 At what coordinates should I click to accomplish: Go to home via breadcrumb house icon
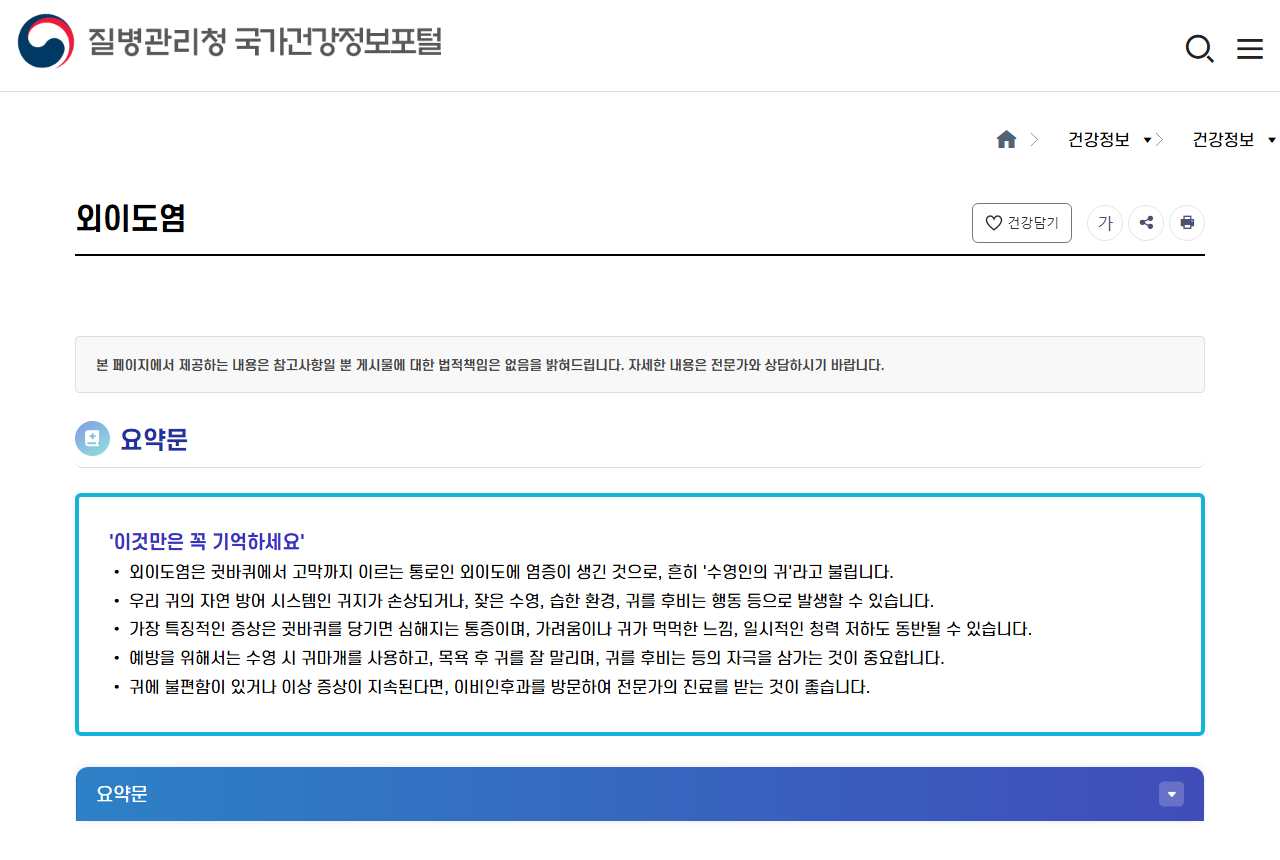(x=1006, y=140)
